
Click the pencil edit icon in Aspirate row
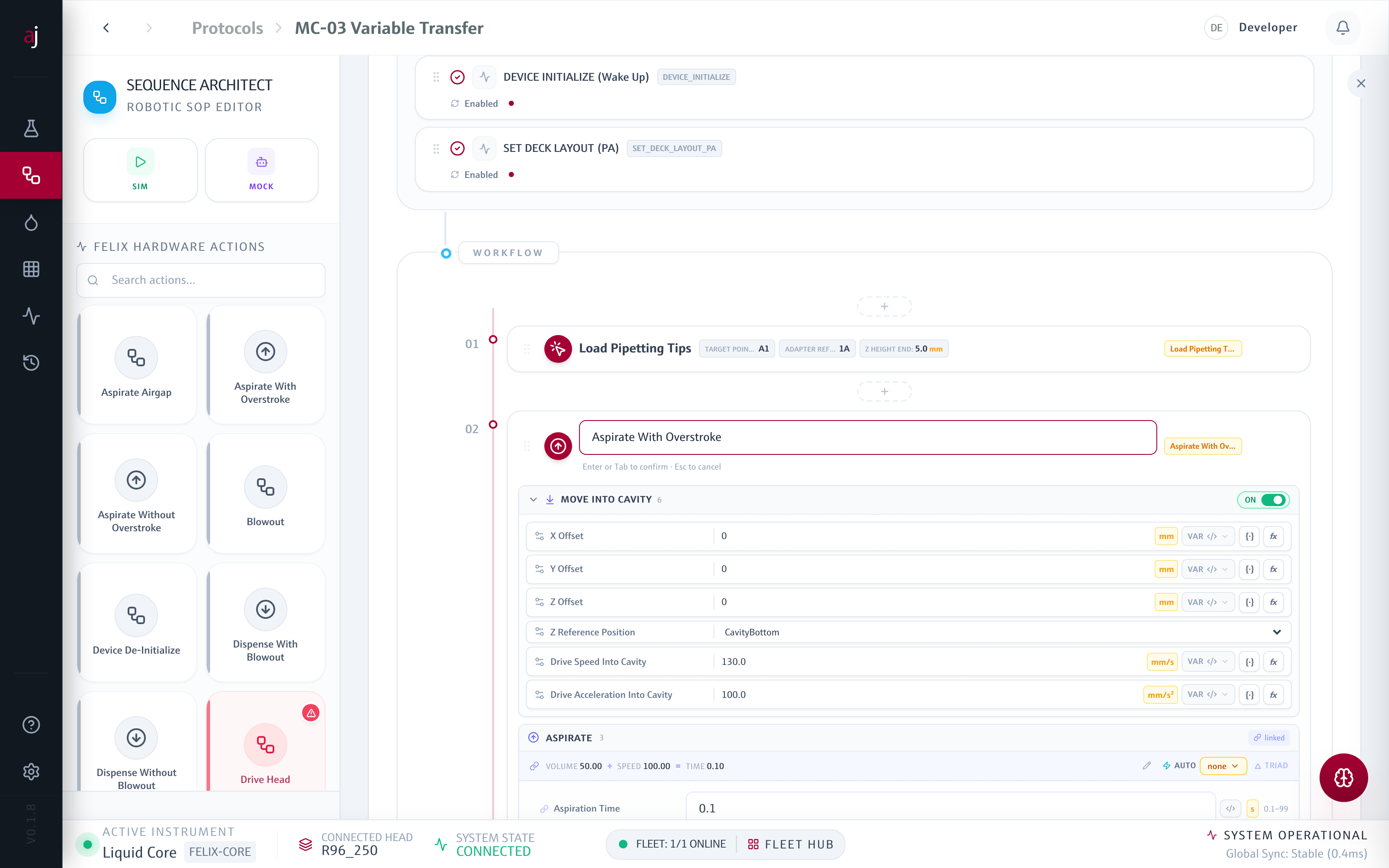(1147, 765)
